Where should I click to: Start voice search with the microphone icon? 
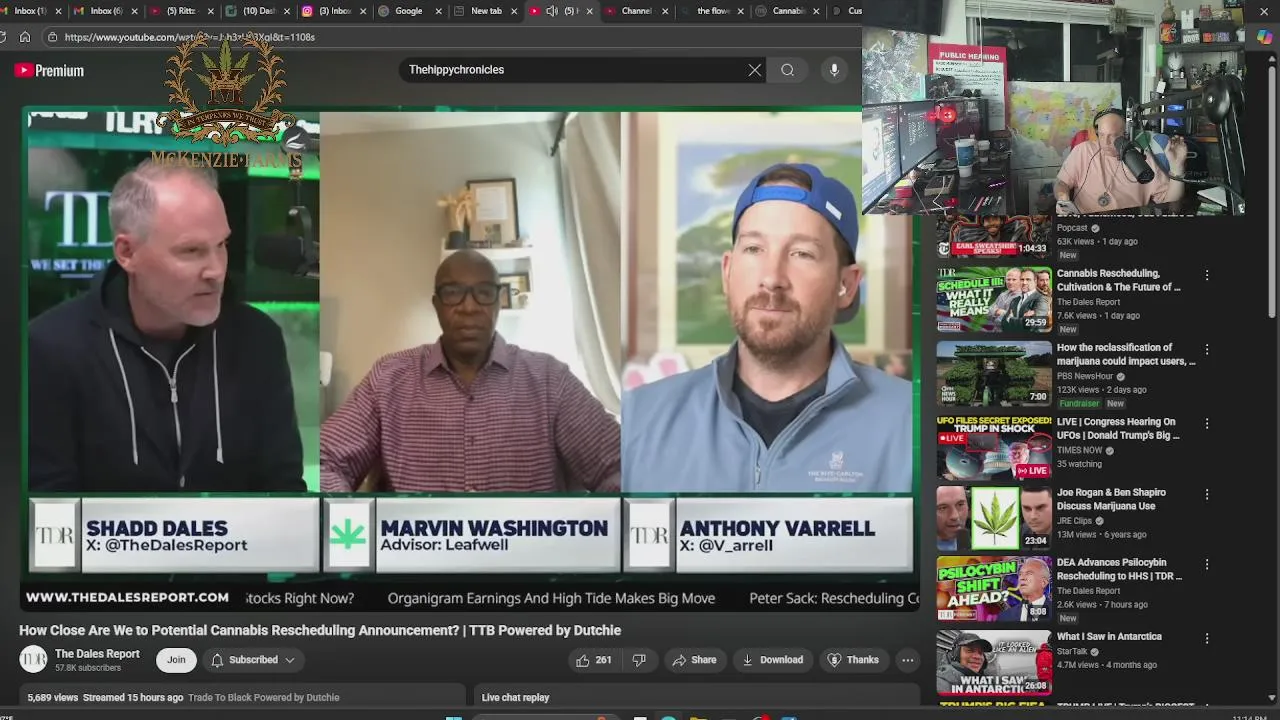point(834,70)
